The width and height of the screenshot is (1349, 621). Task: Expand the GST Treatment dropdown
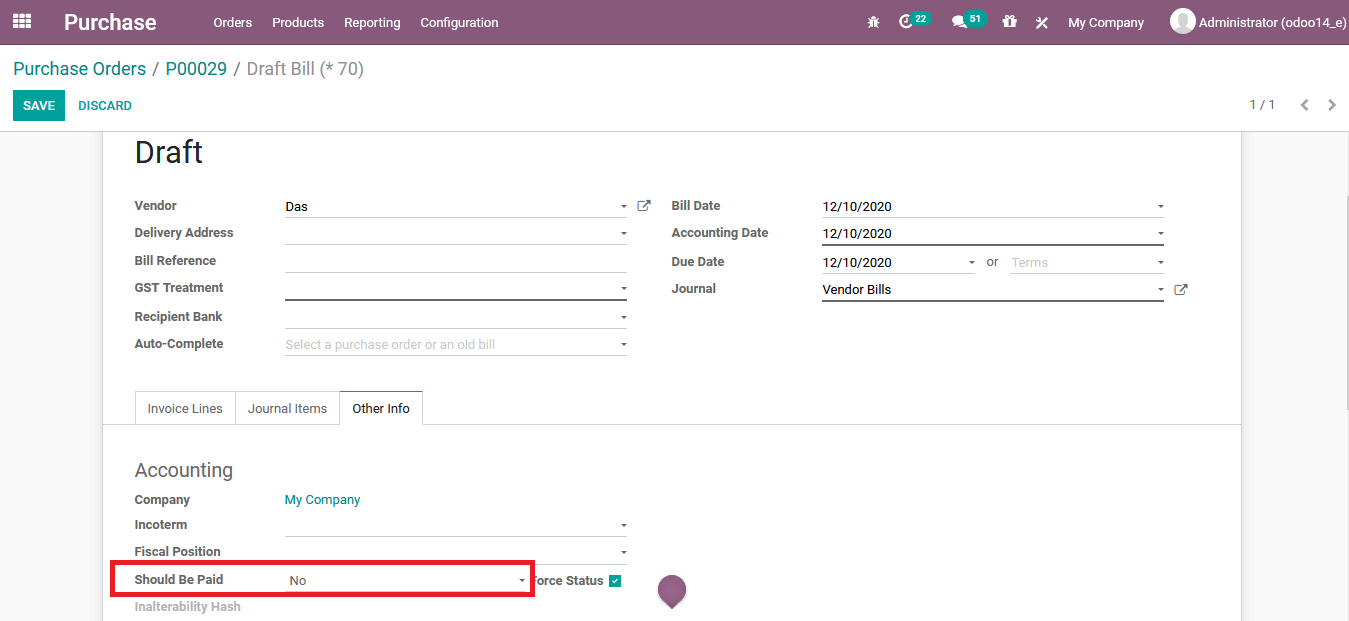tap(623, 289)
